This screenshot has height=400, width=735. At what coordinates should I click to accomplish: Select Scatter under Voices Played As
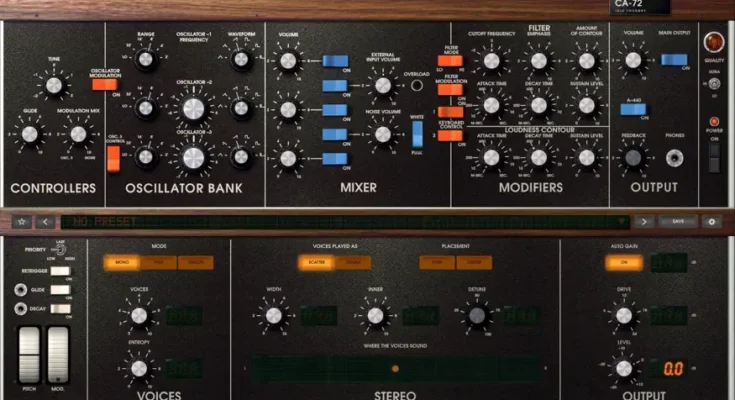tap(316, 263)
